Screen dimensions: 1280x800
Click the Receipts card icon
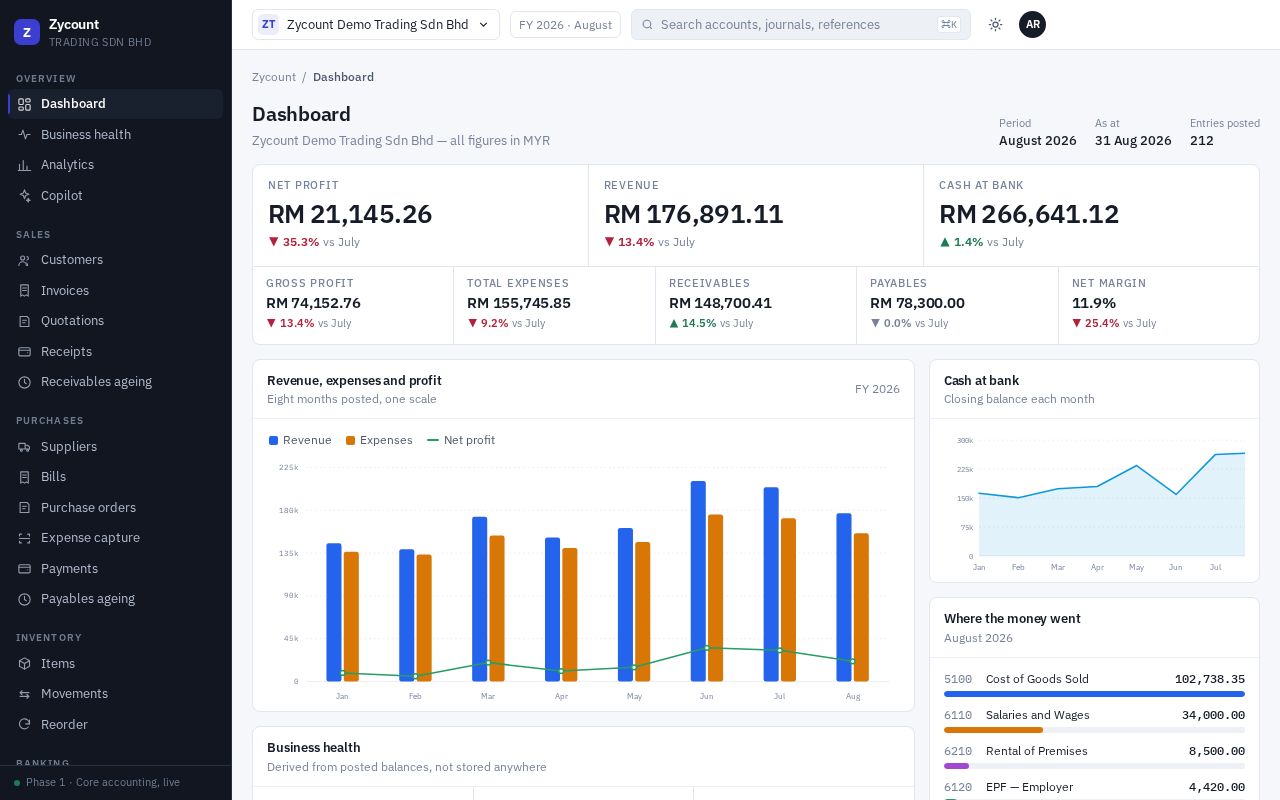click(x=25, y=352)
